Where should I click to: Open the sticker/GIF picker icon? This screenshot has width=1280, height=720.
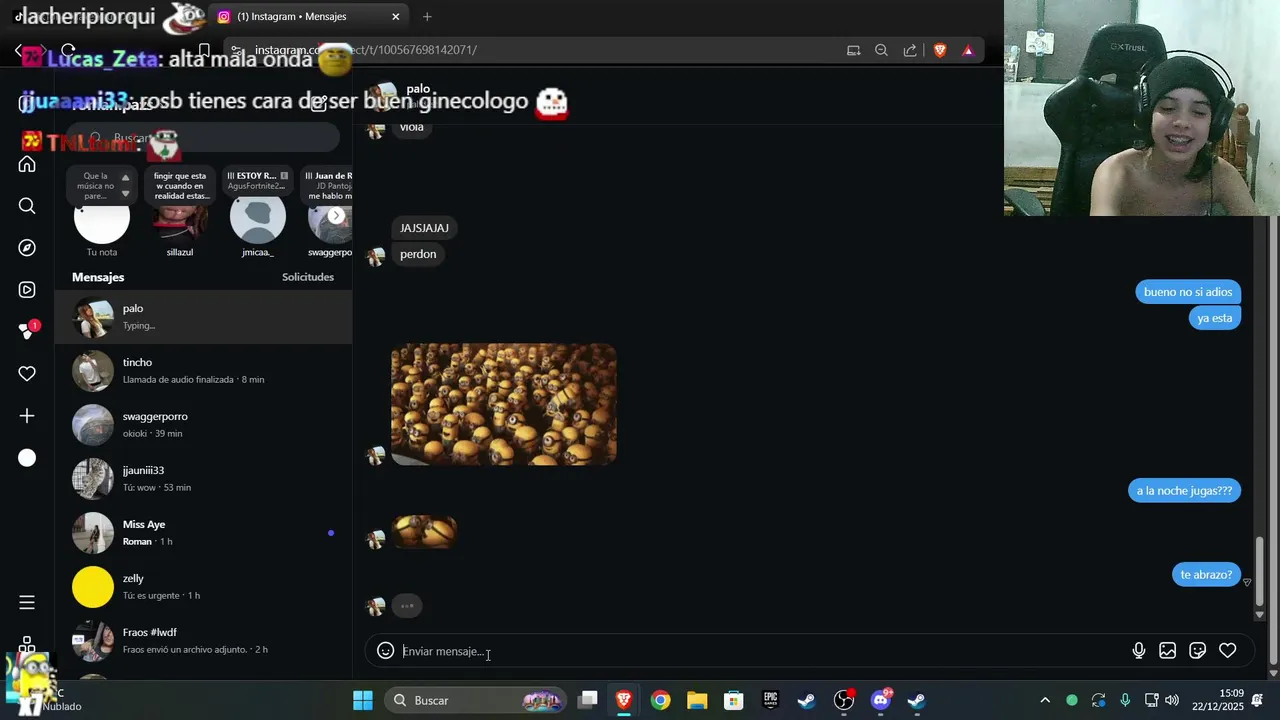pyautogui.click(x=1197, y=651)
